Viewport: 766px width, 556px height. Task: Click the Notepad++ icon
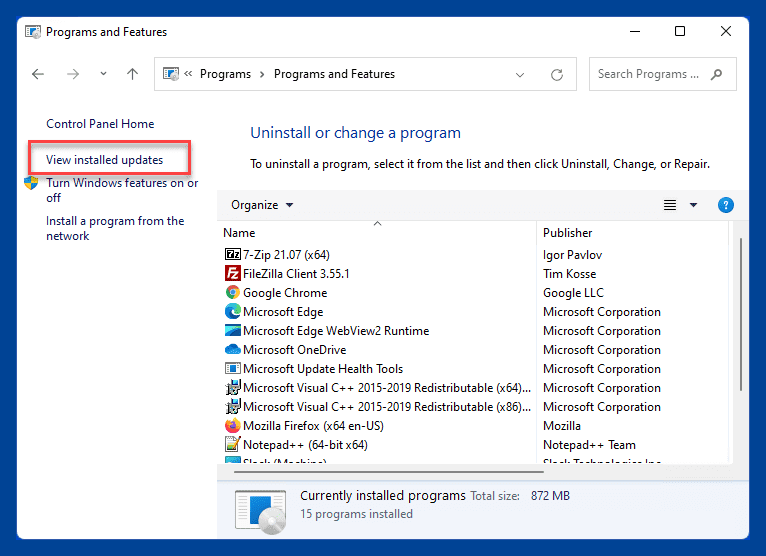click(x=233, y=445)
